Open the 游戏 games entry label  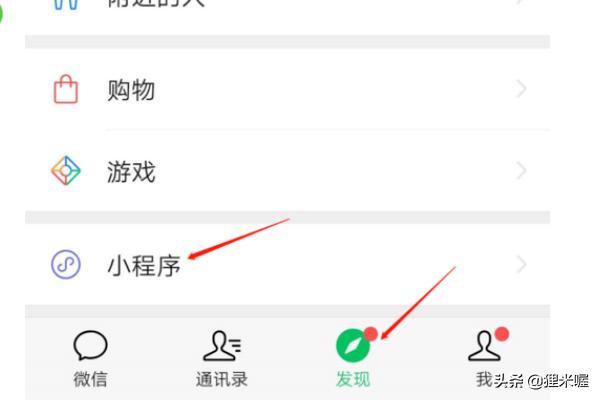click(131, 172)
